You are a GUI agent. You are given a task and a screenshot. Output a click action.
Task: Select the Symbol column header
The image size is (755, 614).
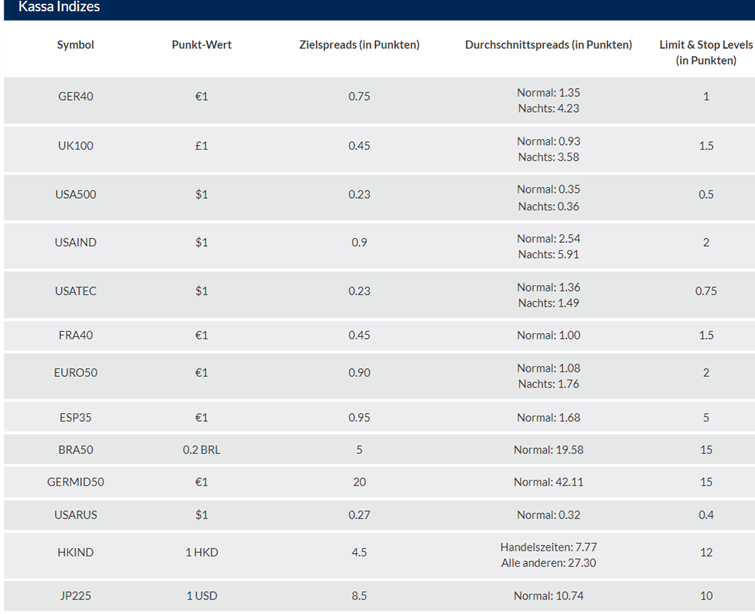76,45
